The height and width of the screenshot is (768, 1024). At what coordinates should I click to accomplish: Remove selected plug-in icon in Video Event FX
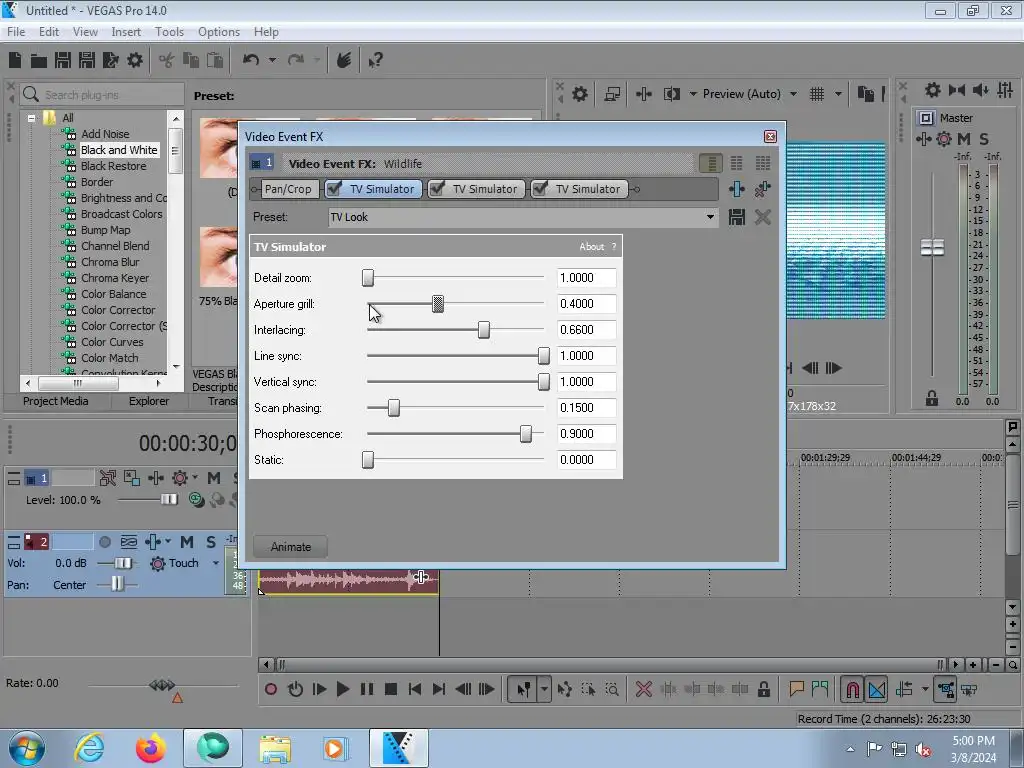coord(762,189)
